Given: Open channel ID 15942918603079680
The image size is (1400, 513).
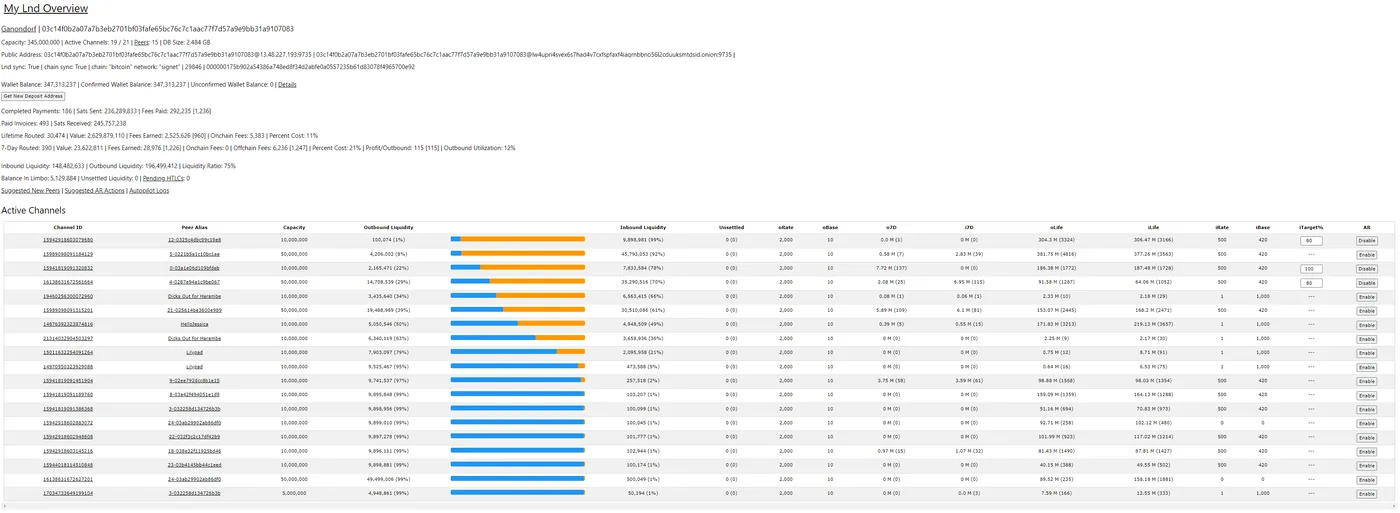Looking at the screenshot, I should click(67, 241).
